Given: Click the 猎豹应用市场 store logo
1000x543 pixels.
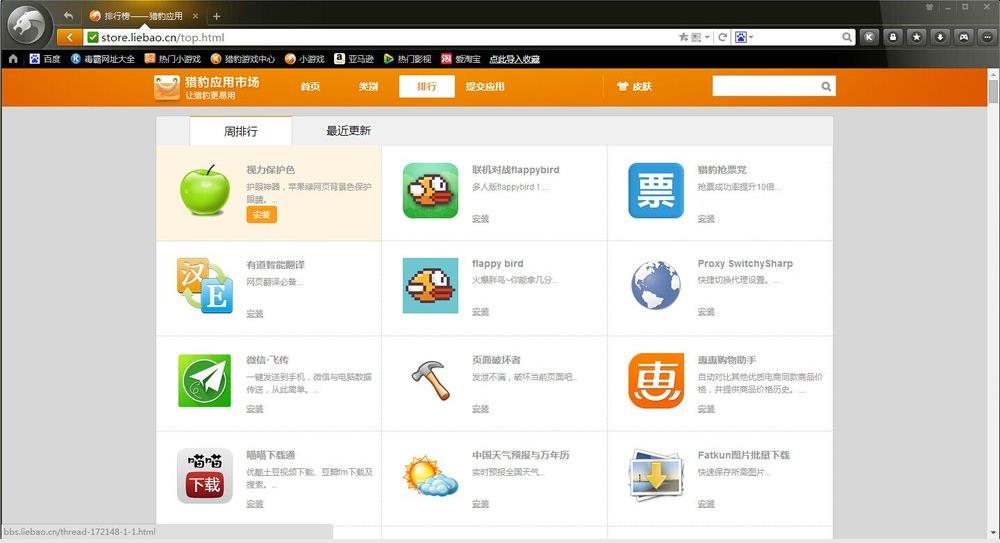Looking at the screenshot, I should [207, 87].
